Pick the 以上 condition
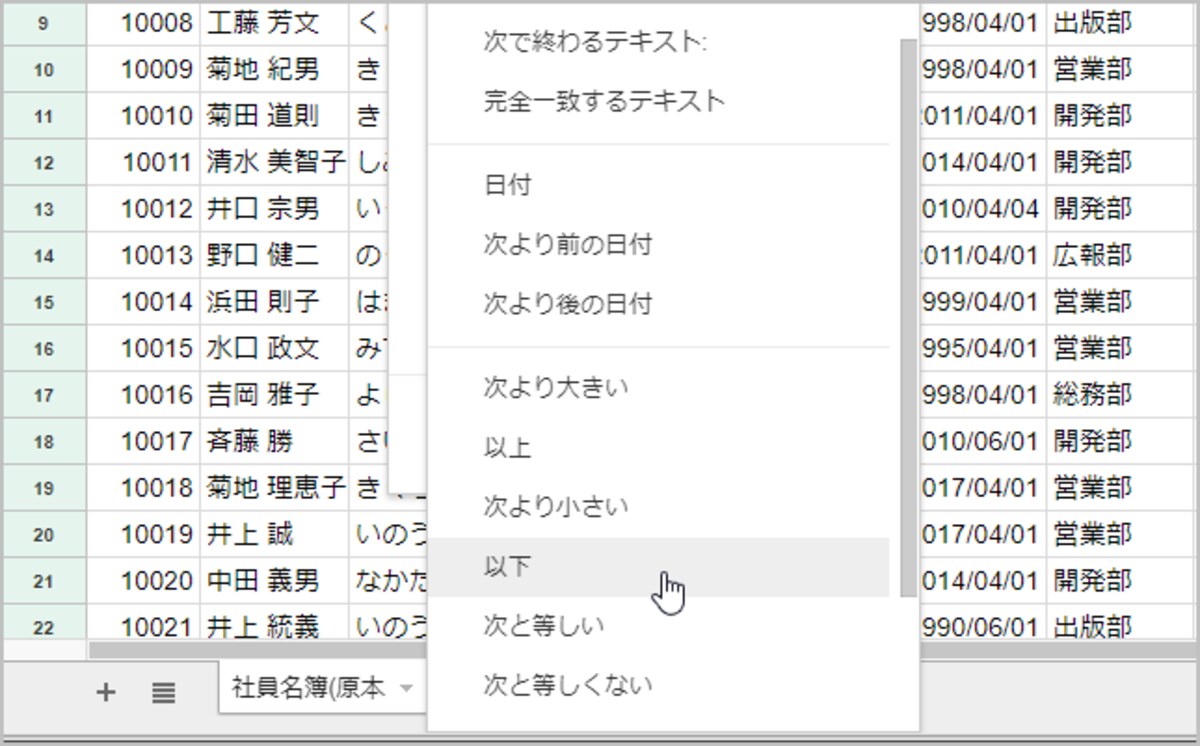 (x=658, y=448)
